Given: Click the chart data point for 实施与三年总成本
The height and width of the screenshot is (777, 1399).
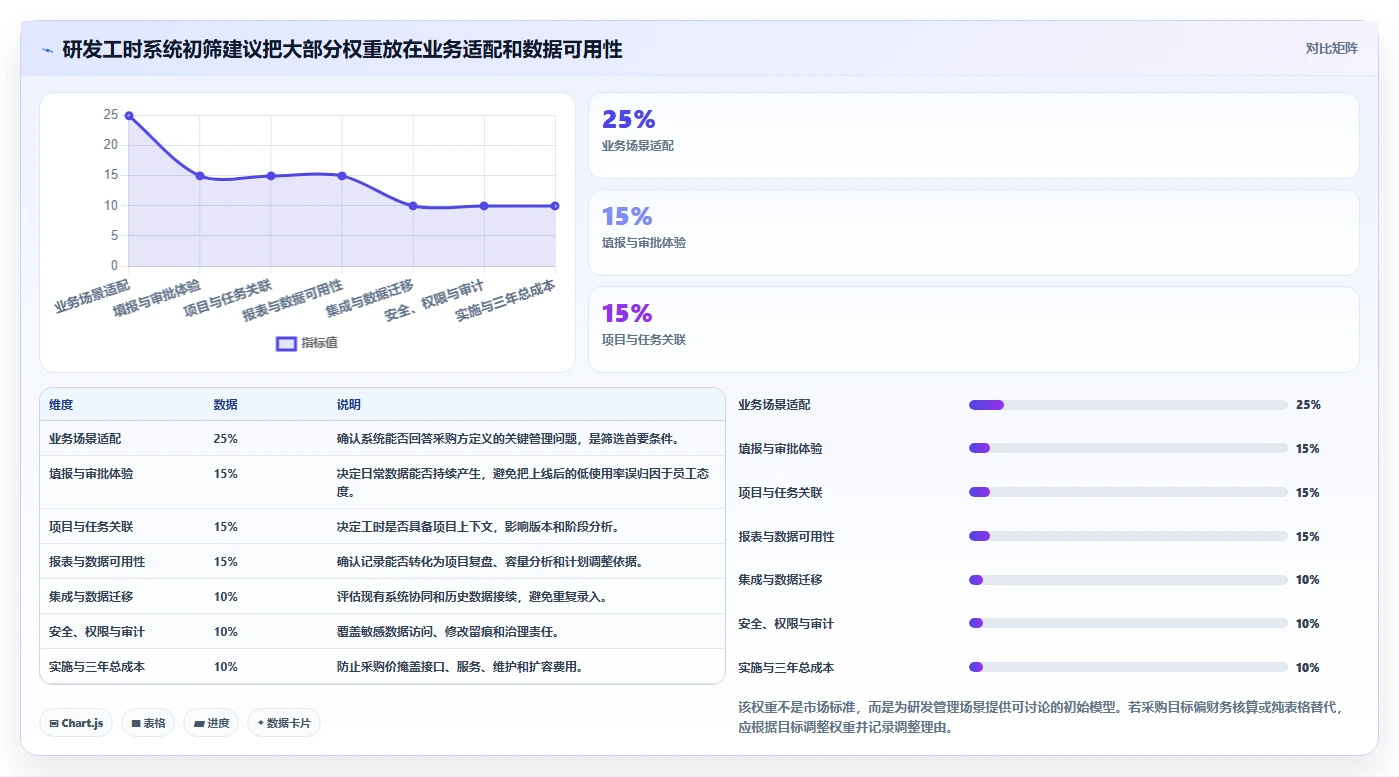Looking at the screenshot, I should point(555,206).
